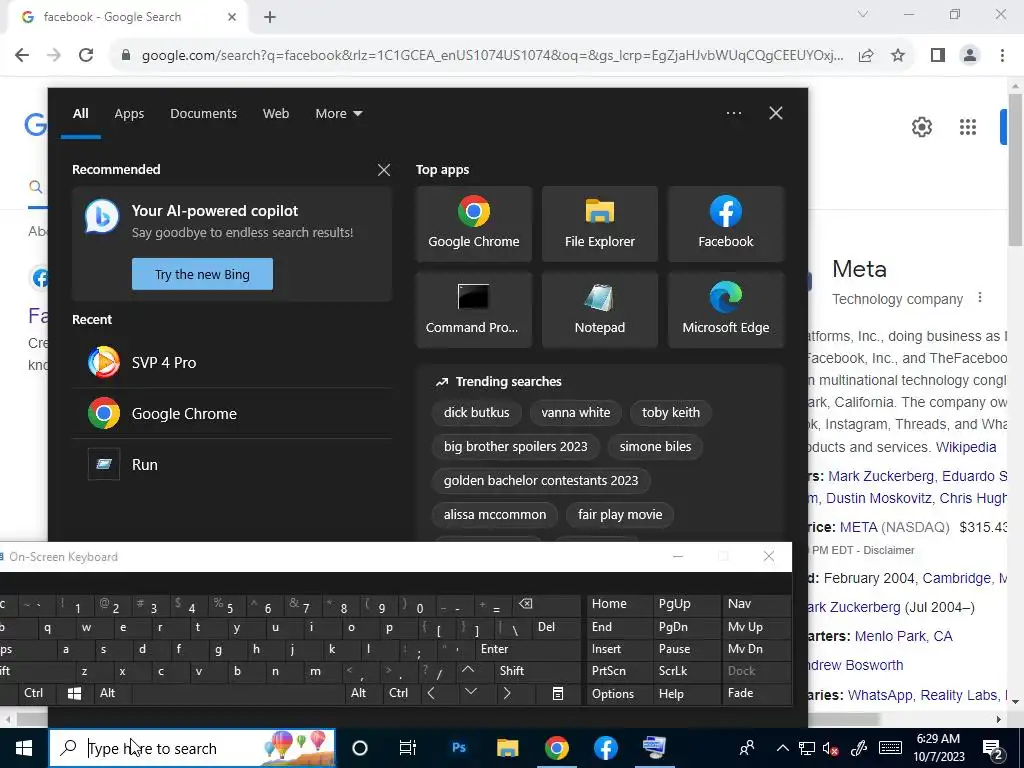The image size is (1024, 768).
Task: Open Wikipedia link in Meta panel
Action: 966,447
